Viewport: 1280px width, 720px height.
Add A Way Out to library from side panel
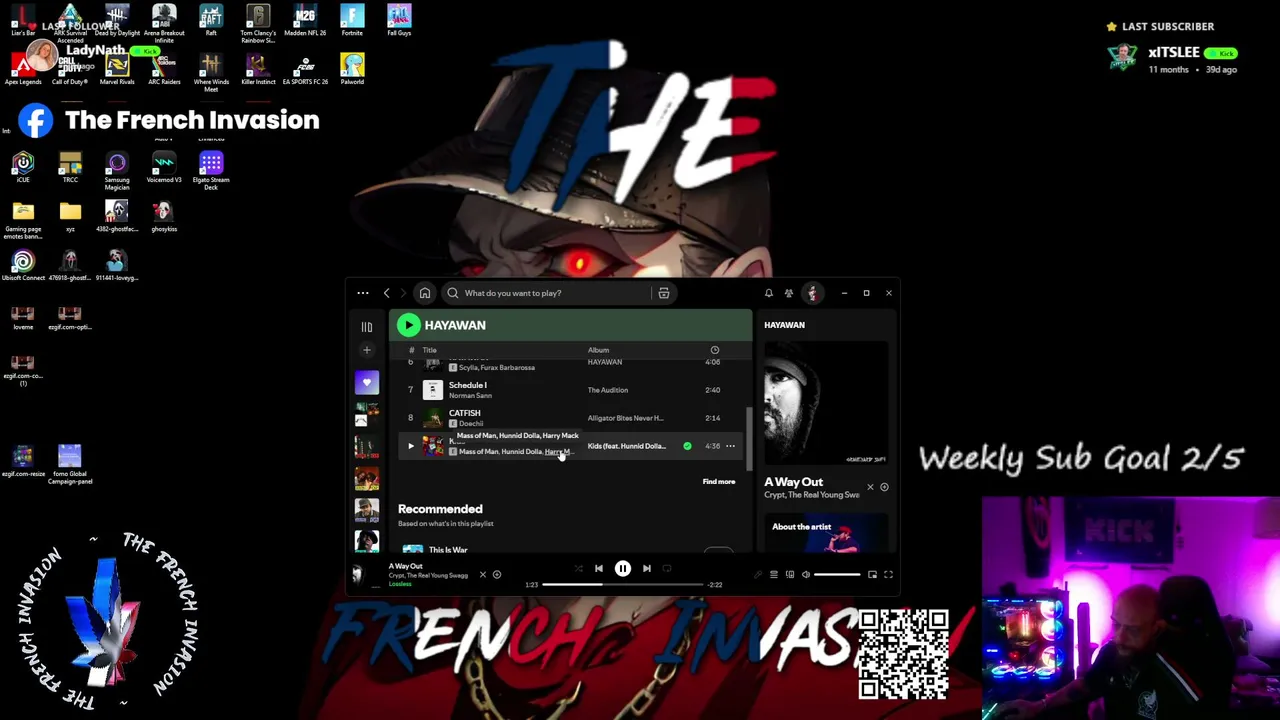point(884,487)
